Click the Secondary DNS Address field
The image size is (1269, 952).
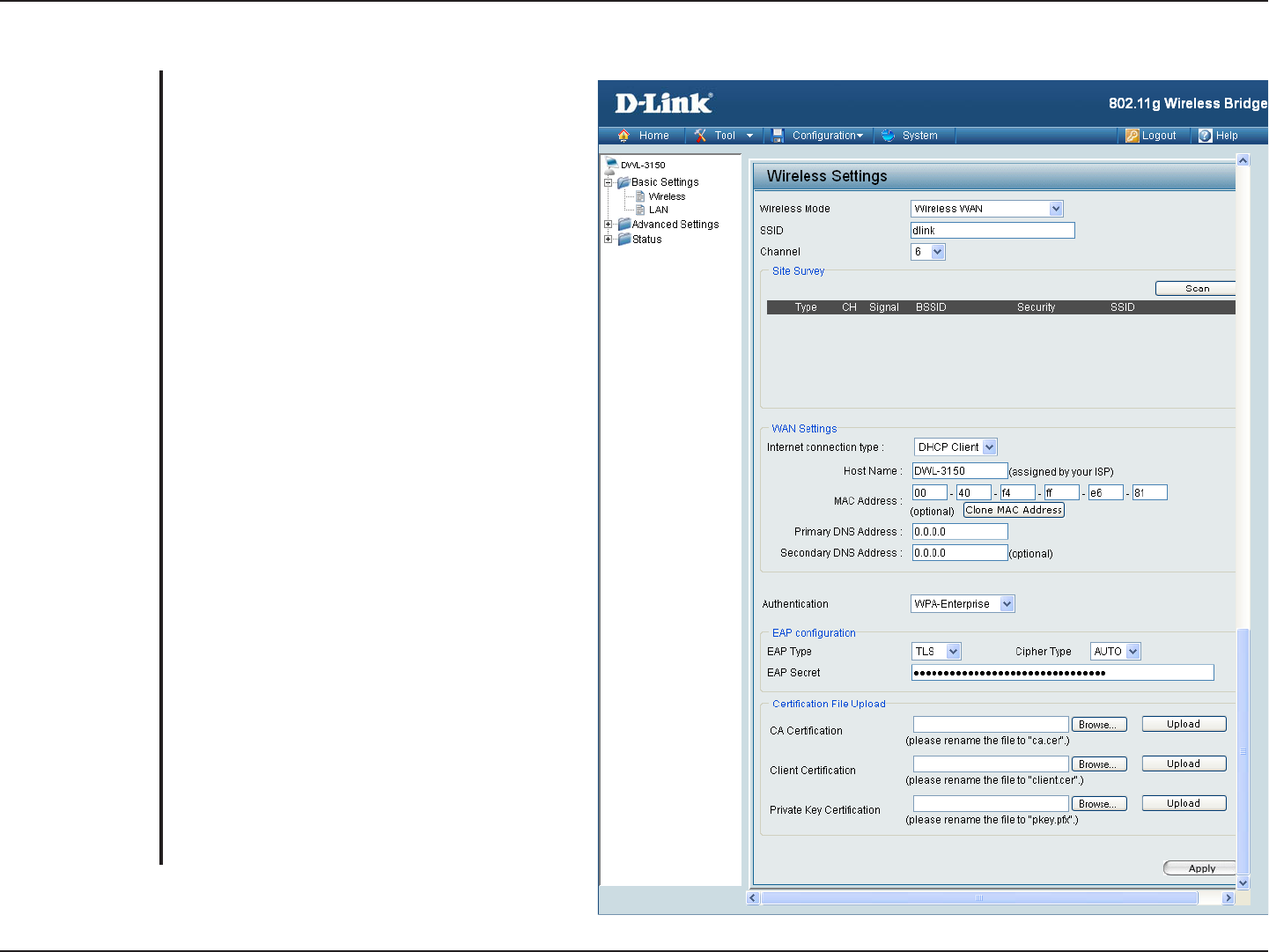(960, 553)
